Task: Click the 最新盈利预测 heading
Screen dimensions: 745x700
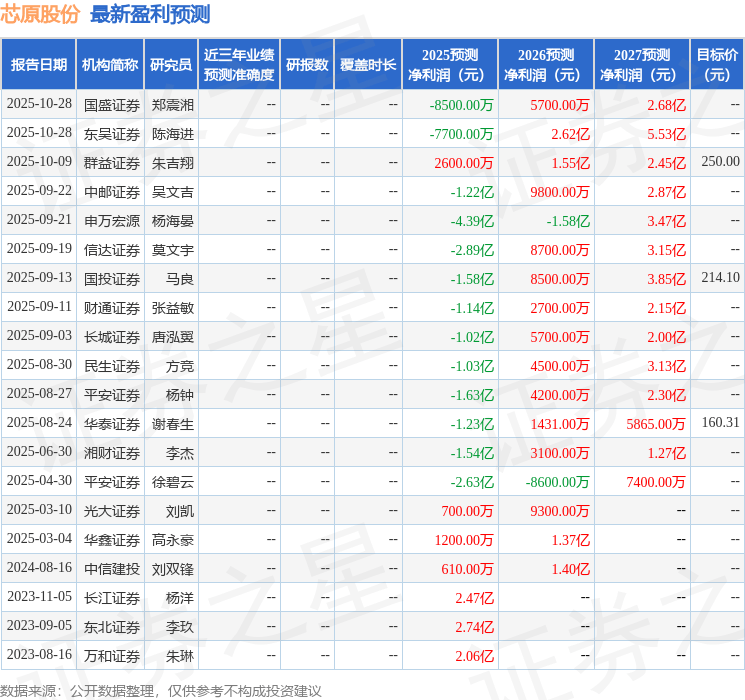Action: point(150,14)
